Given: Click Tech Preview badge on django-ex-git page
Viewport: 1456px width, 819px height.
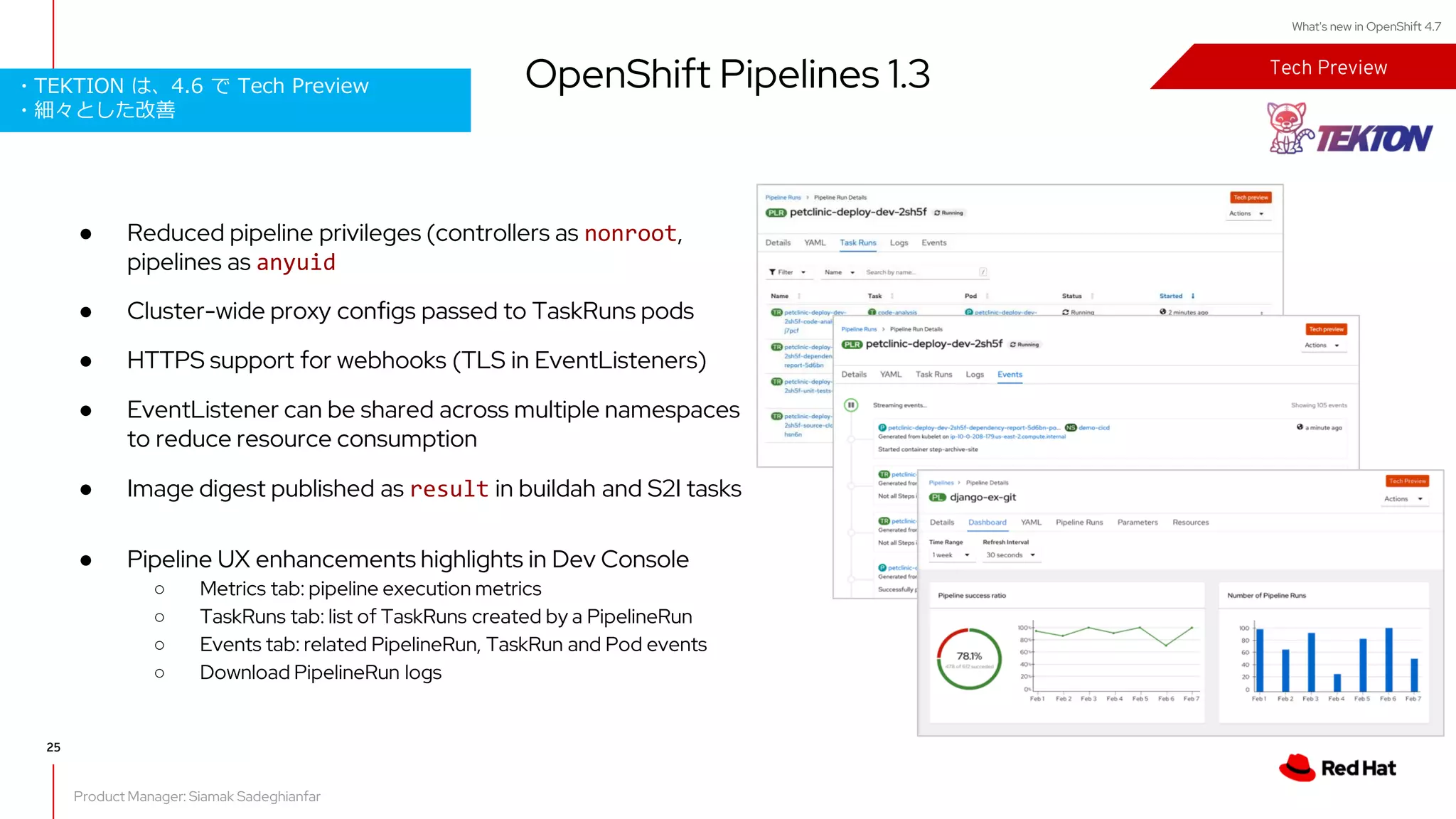Looking at the screenshot, I should 1408,481.
